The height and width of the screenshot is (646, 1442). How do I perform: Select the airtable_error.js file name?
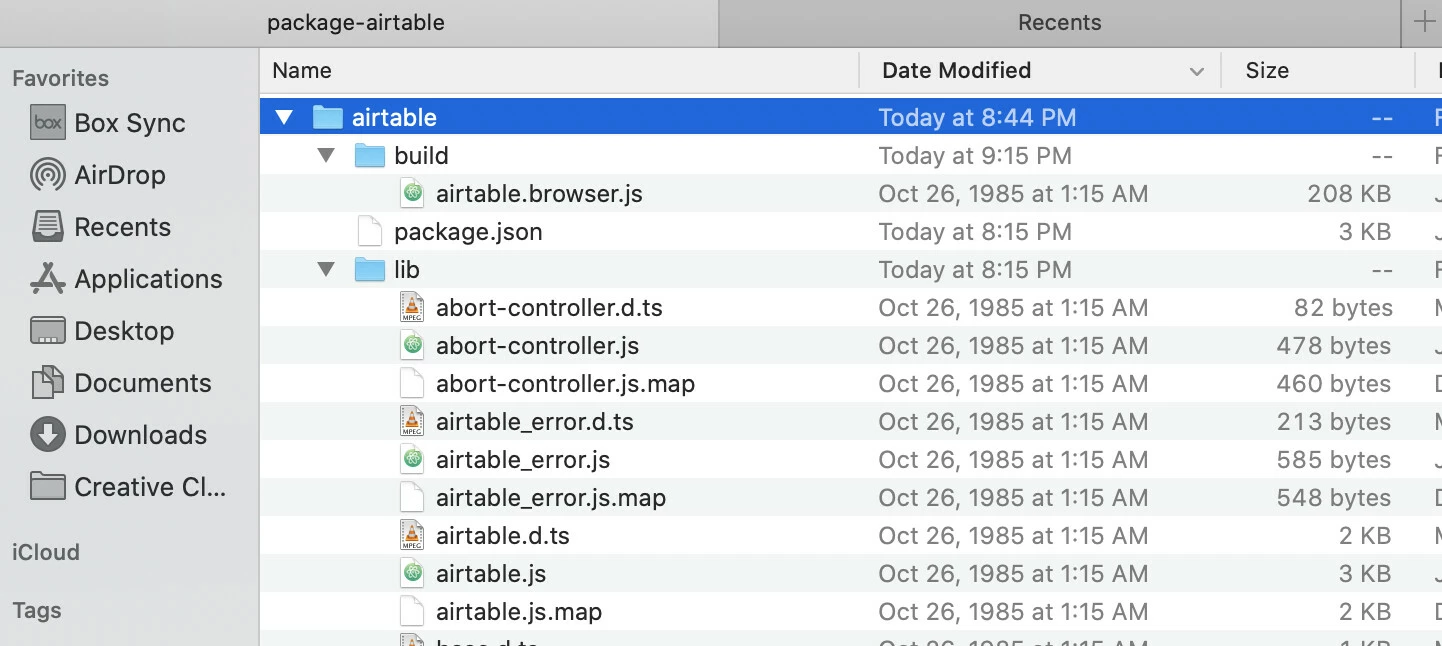(x=523, y=460)
